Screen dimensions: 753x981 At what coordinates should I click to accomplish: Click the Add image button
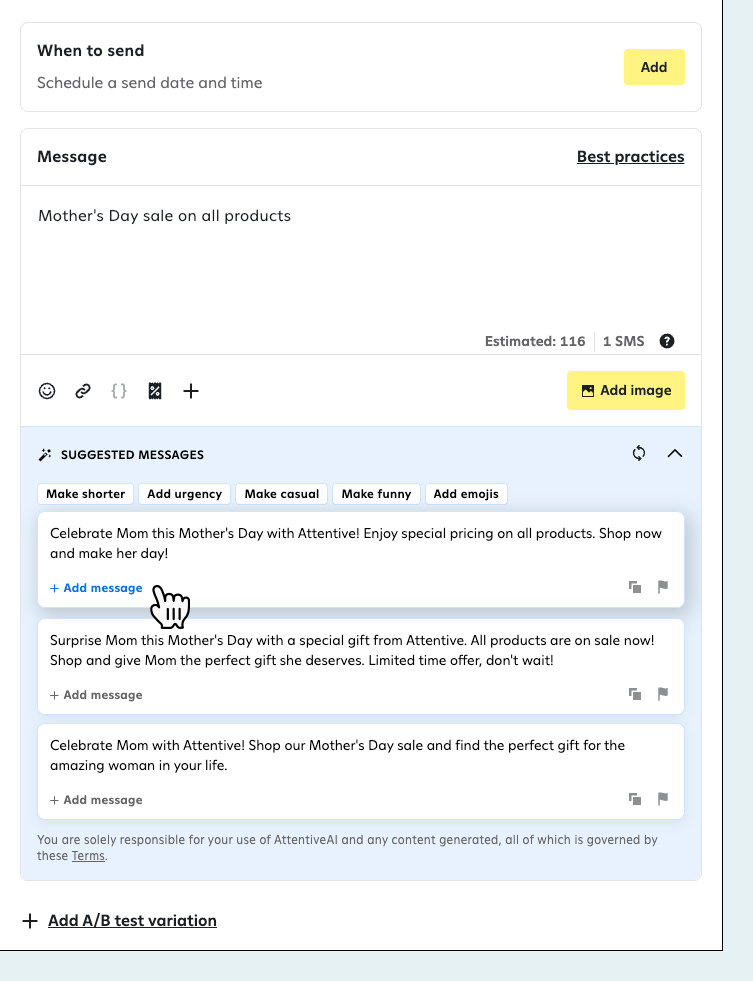[626, 391]
